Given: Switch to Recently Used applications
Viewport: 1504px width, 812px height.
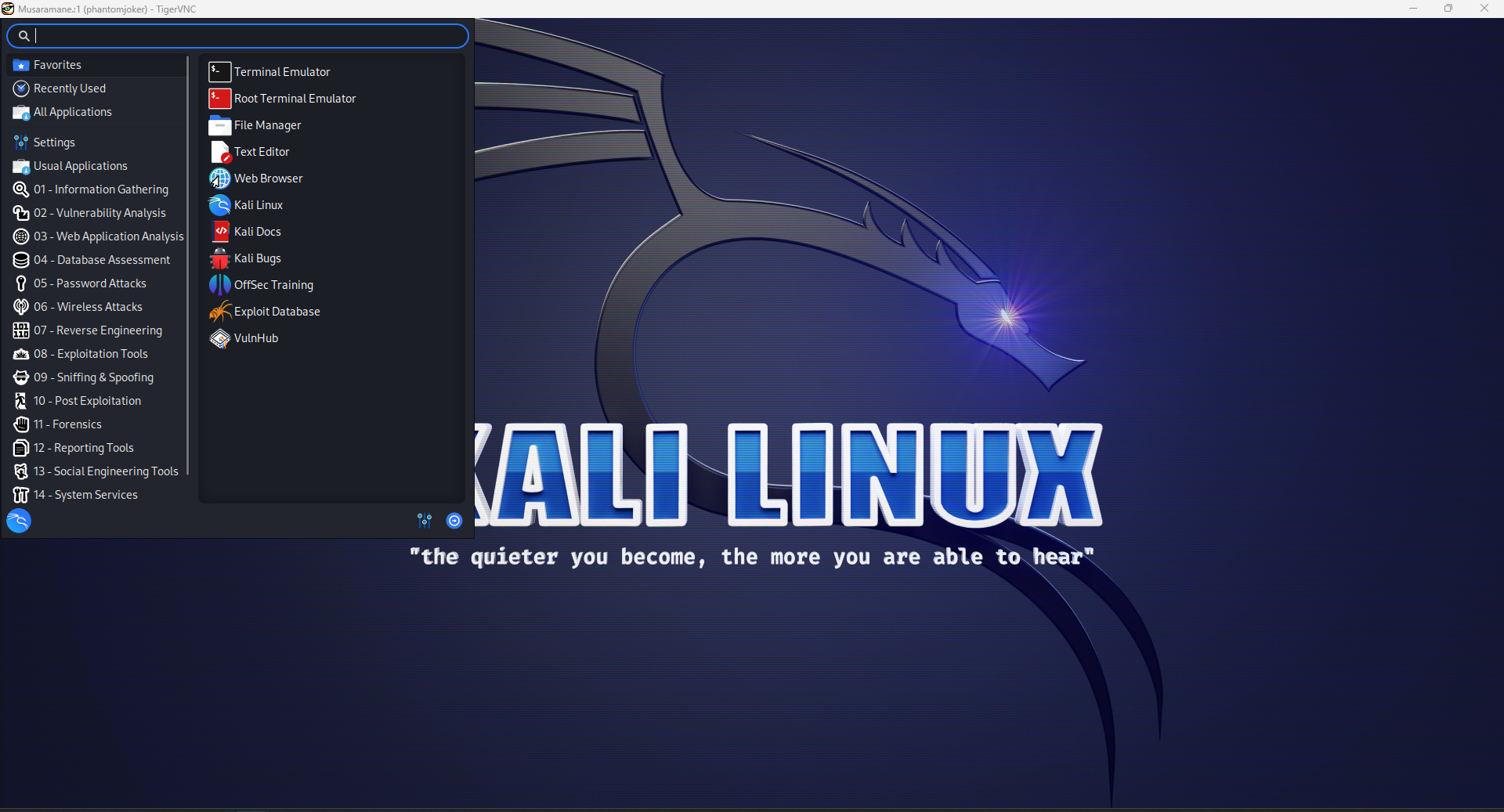Looking at the screenshot, I should coord(70,88).
